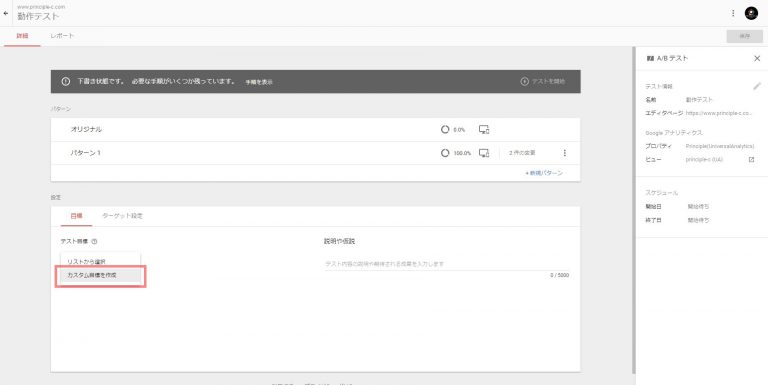
Task: Click the 開始日 schedule value
Action: click(698, 207)
